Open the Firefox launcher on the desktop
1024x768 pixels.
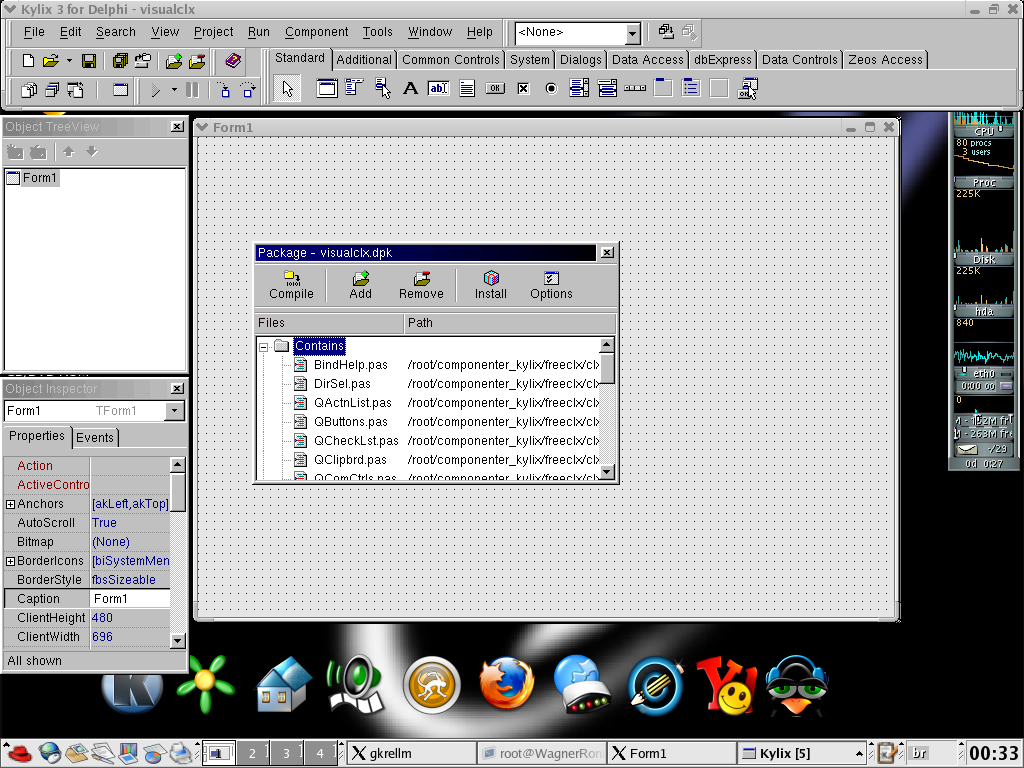tap(506, 684)
